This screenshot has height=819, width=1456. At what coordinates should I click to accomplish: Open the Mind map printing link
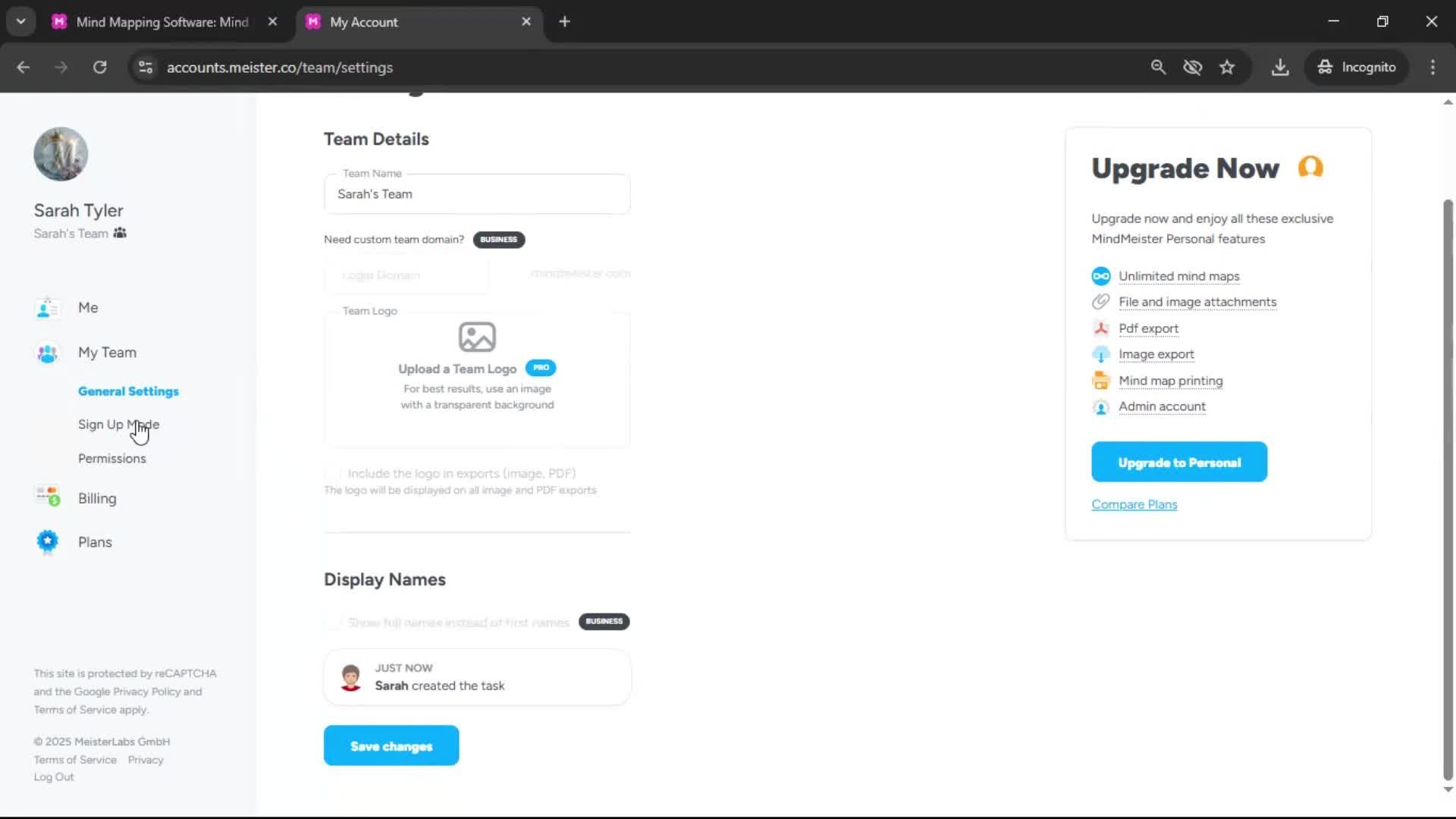pos(1170,381)
